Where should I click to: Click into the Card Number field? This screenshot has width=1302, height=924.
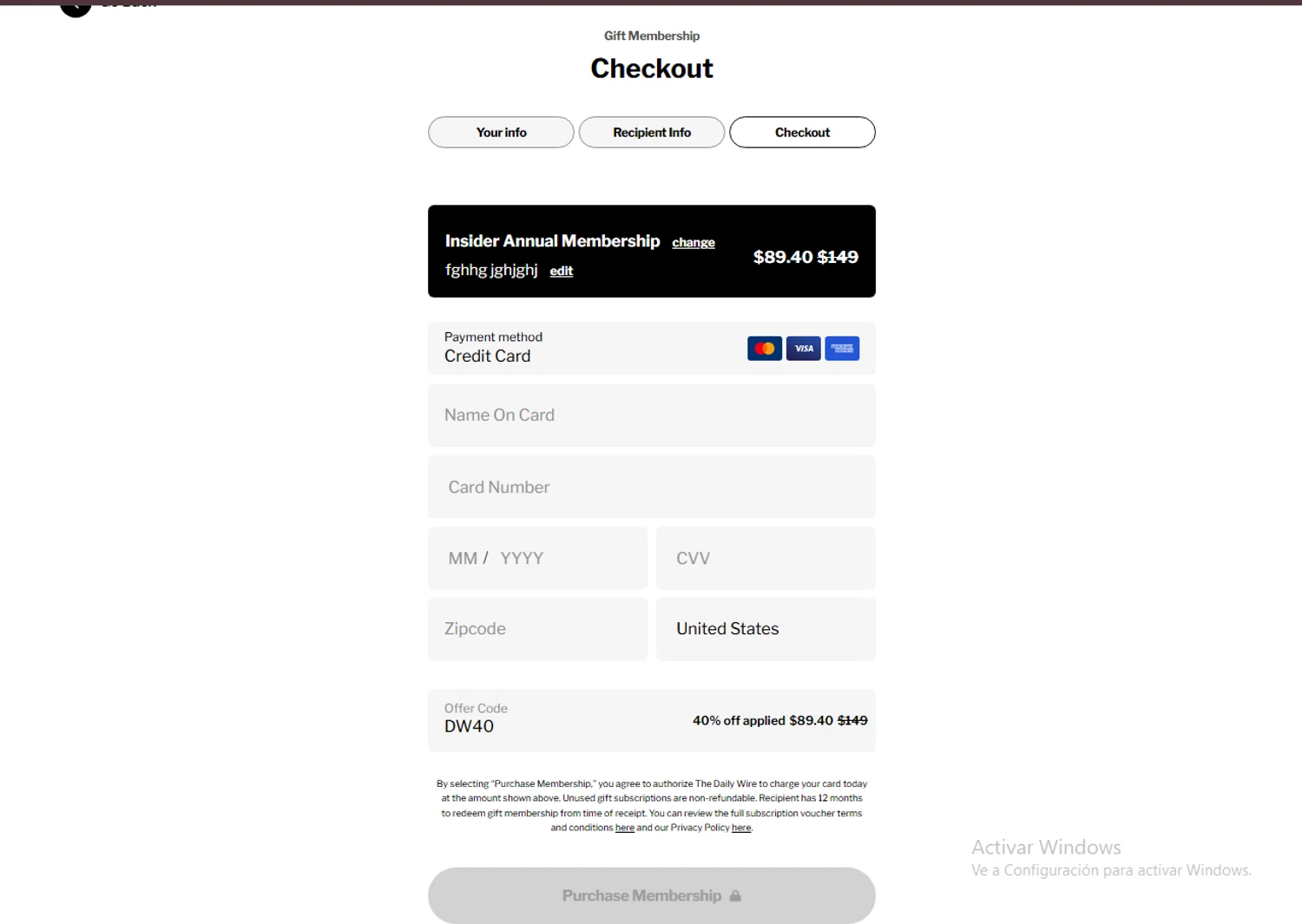tap(651, 488)
